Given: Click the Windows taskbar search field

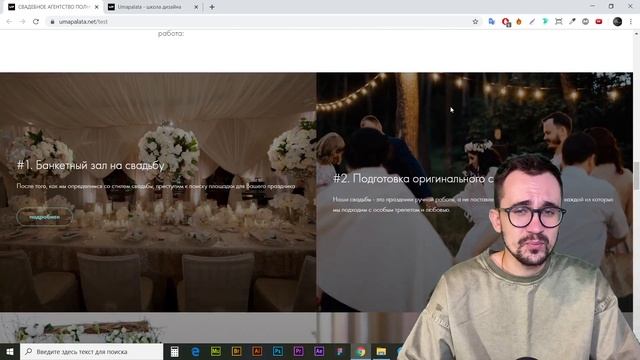Looking at the screenshot, I should tap(91, 351).
